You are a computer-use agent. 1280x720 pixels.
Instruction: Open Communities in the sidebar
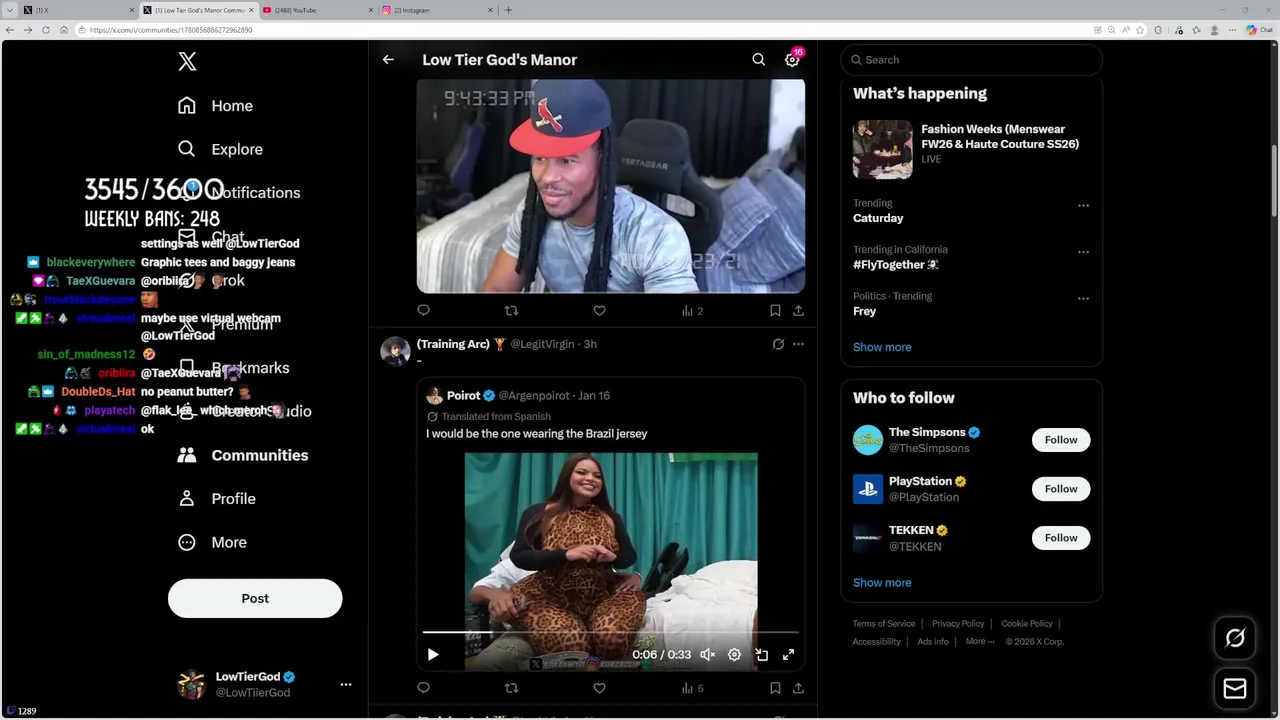[x=242, y=455]
